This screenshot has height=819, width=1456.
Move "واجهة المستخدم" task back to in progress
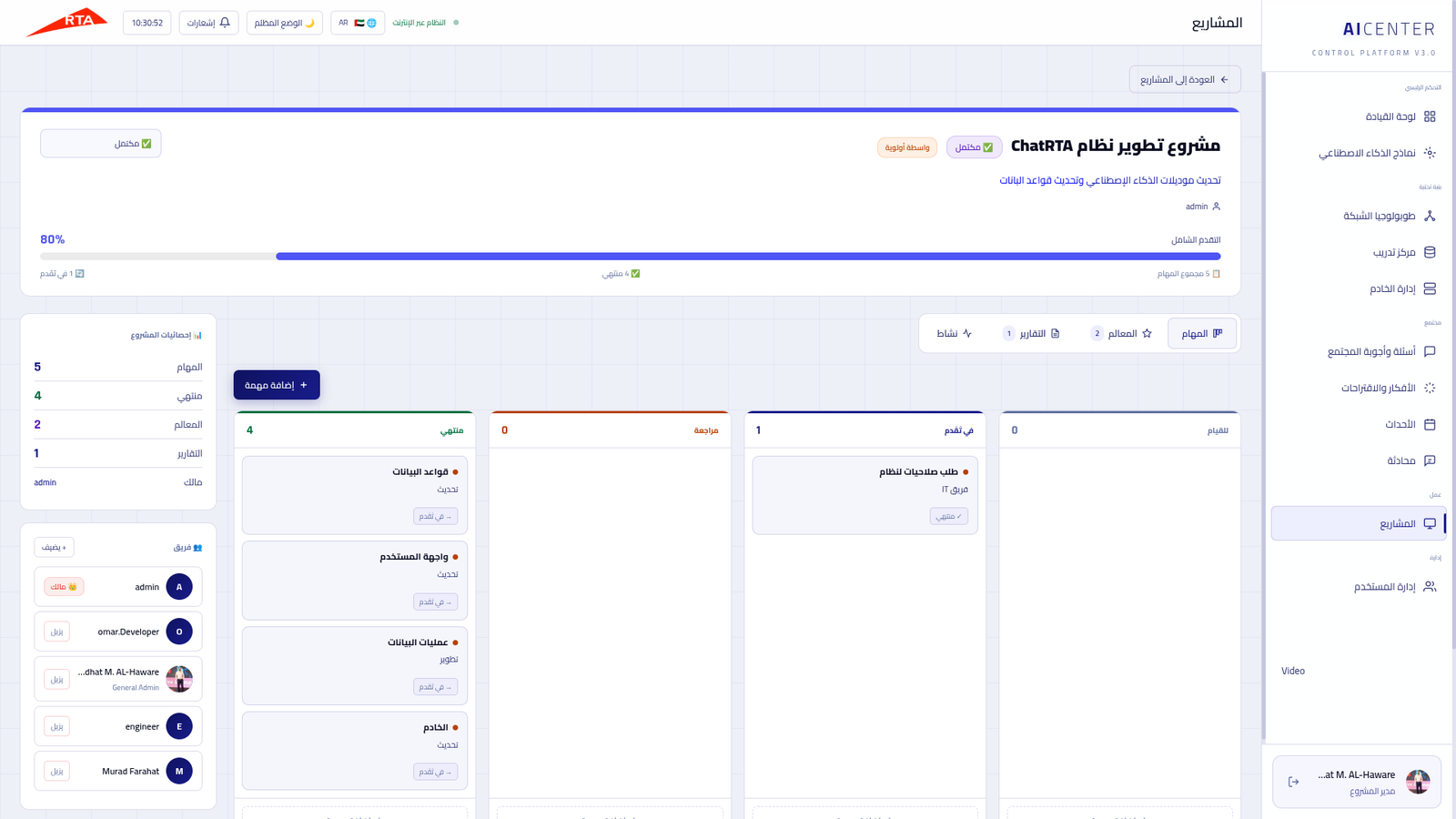point(435,602)
